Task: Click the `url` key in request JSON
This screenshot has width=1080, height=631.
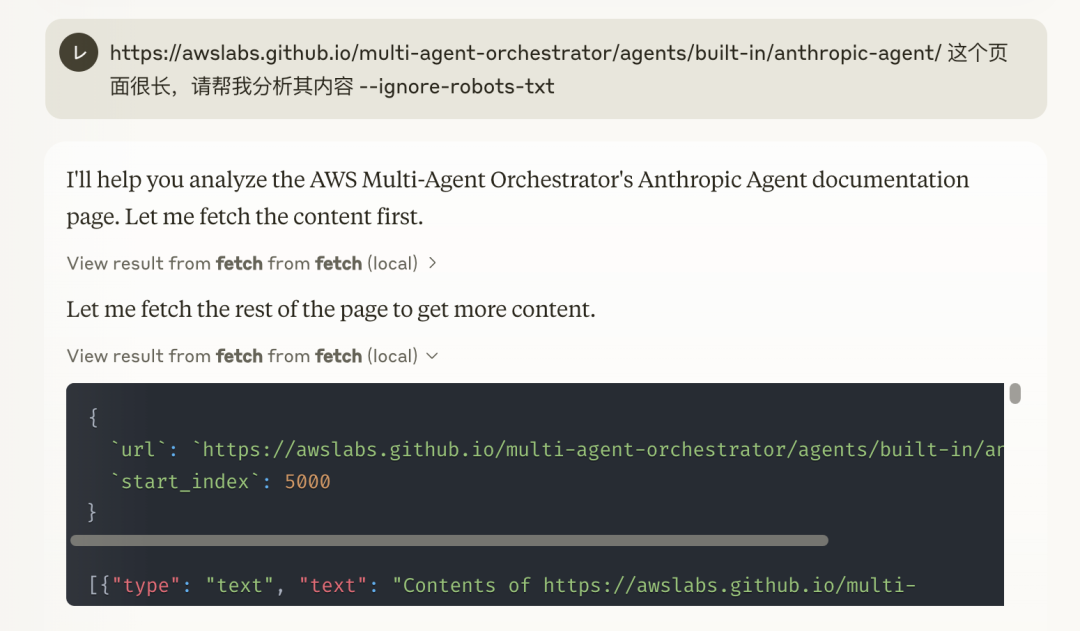Action: (138, 450)
